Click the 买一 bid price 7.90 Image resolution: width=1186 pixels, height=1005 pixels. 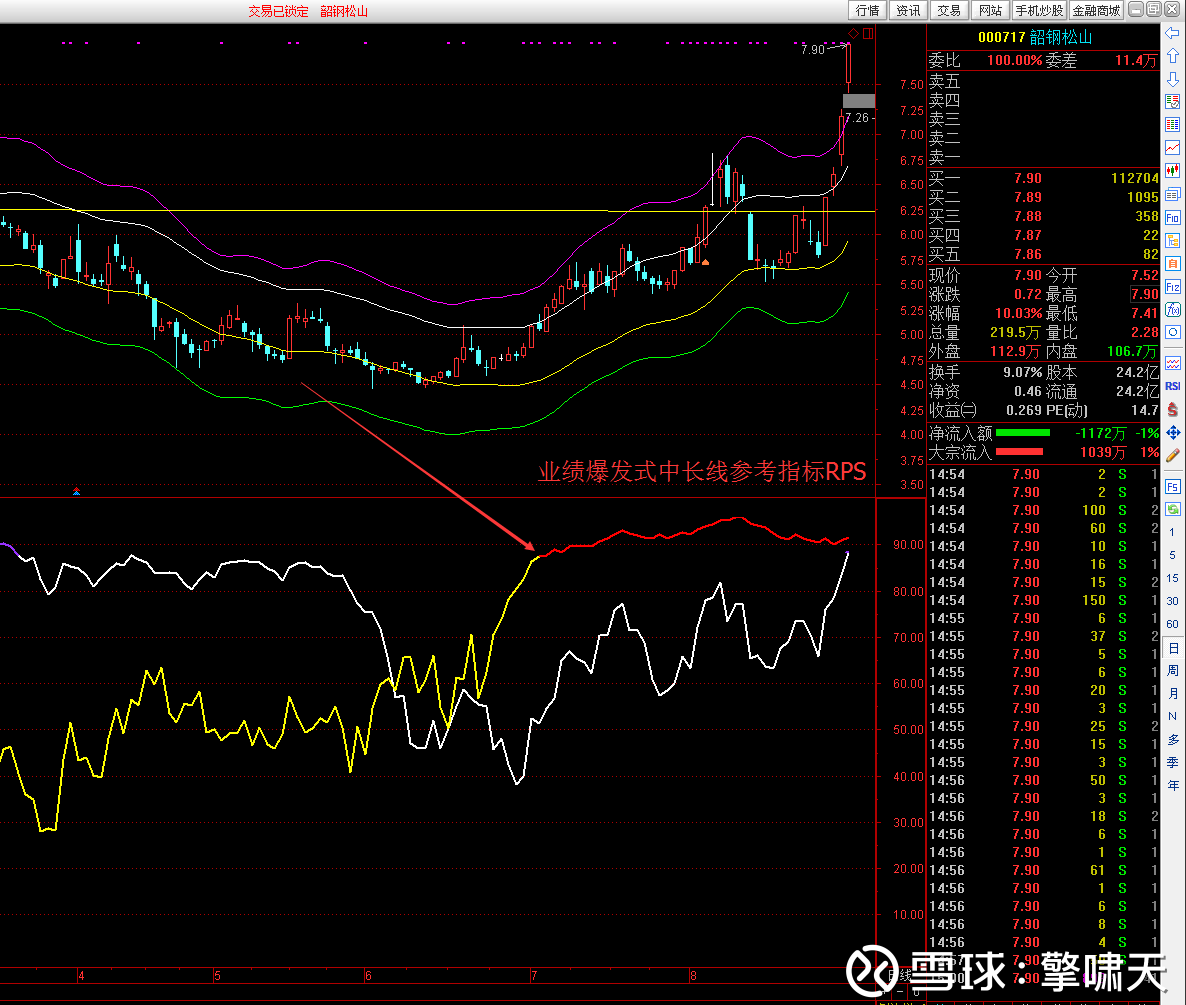click(1027, 178)
